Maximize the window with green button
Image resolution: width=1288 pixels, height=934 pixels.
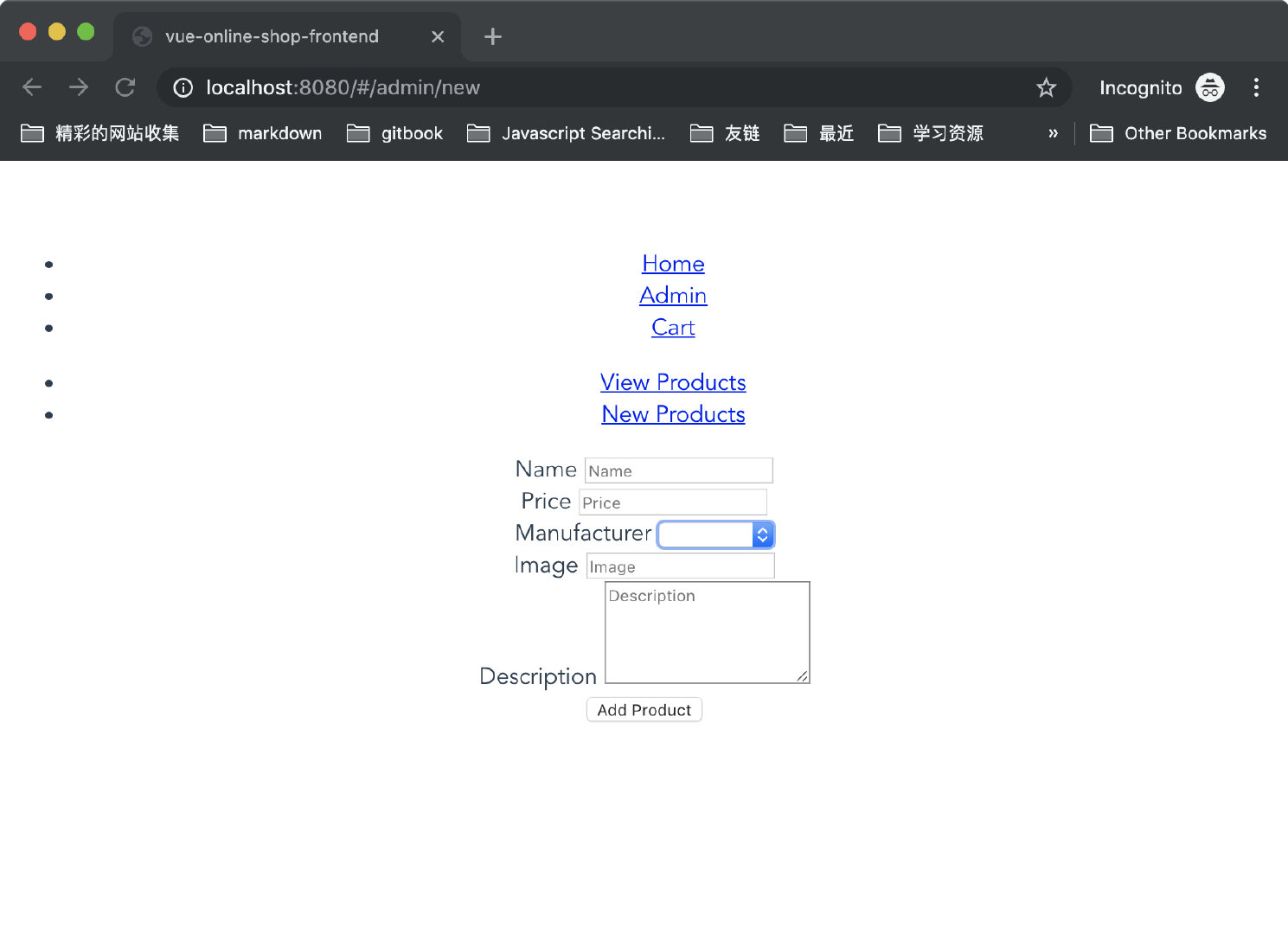[86, 32]
